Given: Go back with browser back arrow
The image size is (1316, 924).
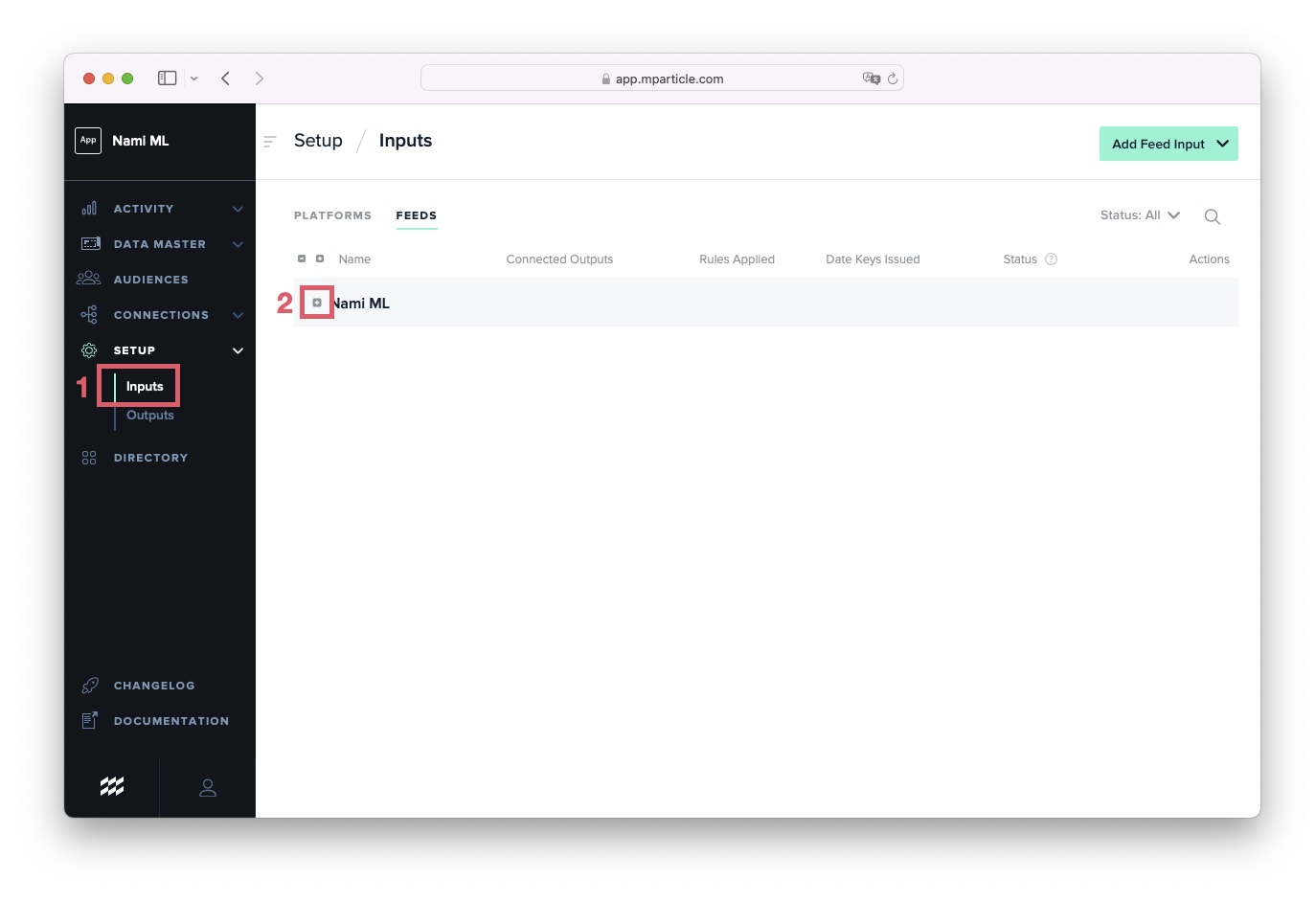Looking at the screenshot, I should coord(225,78).
